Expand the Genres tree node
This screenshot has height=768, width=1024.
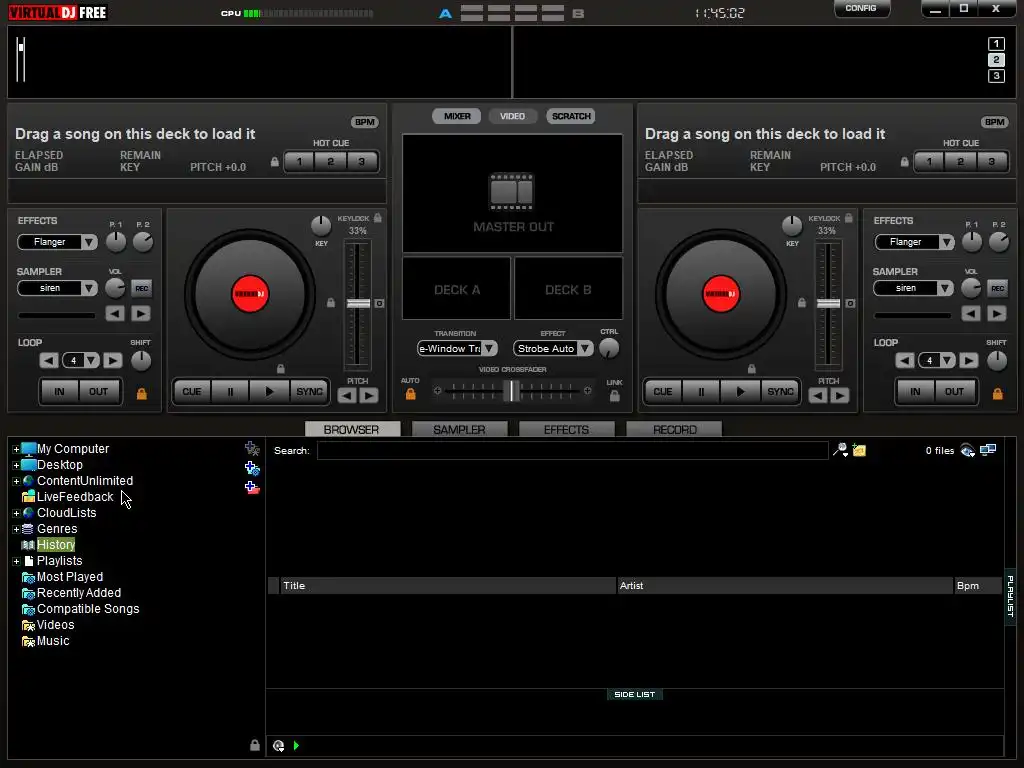point(16,530)
